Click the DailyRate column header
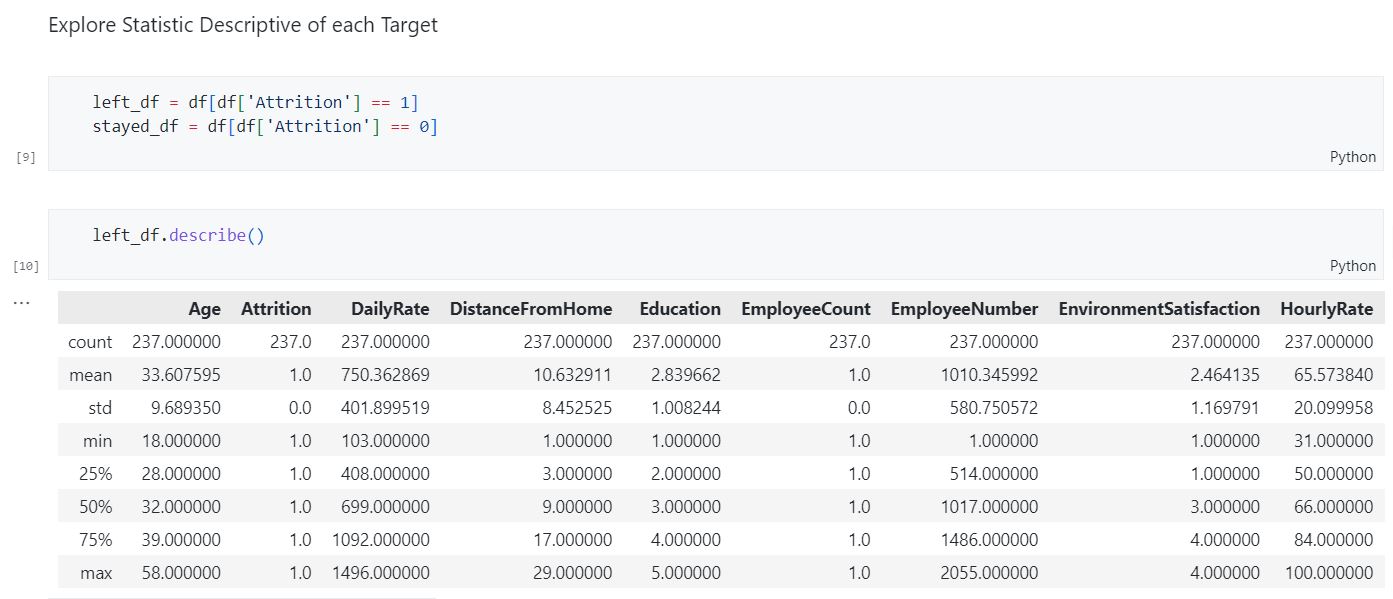Viewport: 1393px width, 599px height. tap(390, 309)
